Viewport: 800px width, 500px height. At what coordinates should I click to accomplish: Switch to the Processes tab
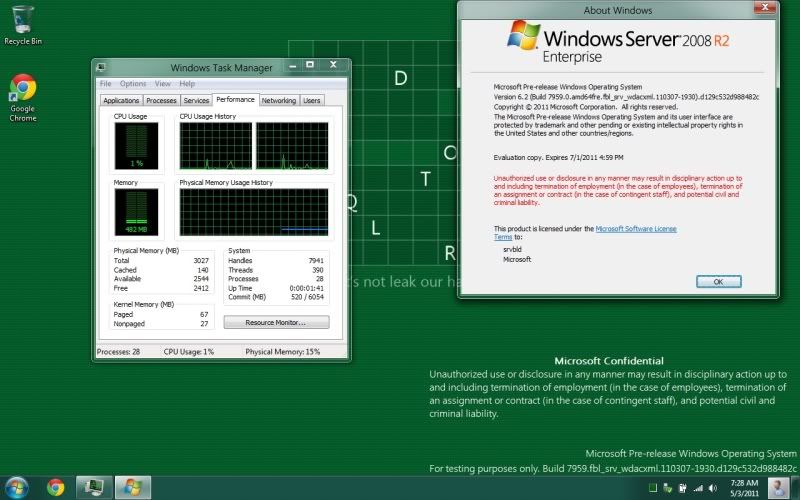(161, 101)
